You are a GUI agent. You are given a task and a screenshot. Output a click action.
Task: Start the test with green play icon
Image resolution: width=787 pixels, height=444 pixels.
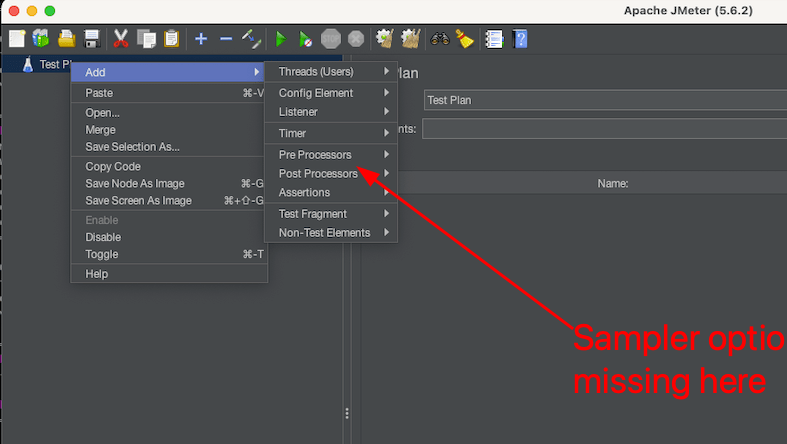tap(281, 39)
